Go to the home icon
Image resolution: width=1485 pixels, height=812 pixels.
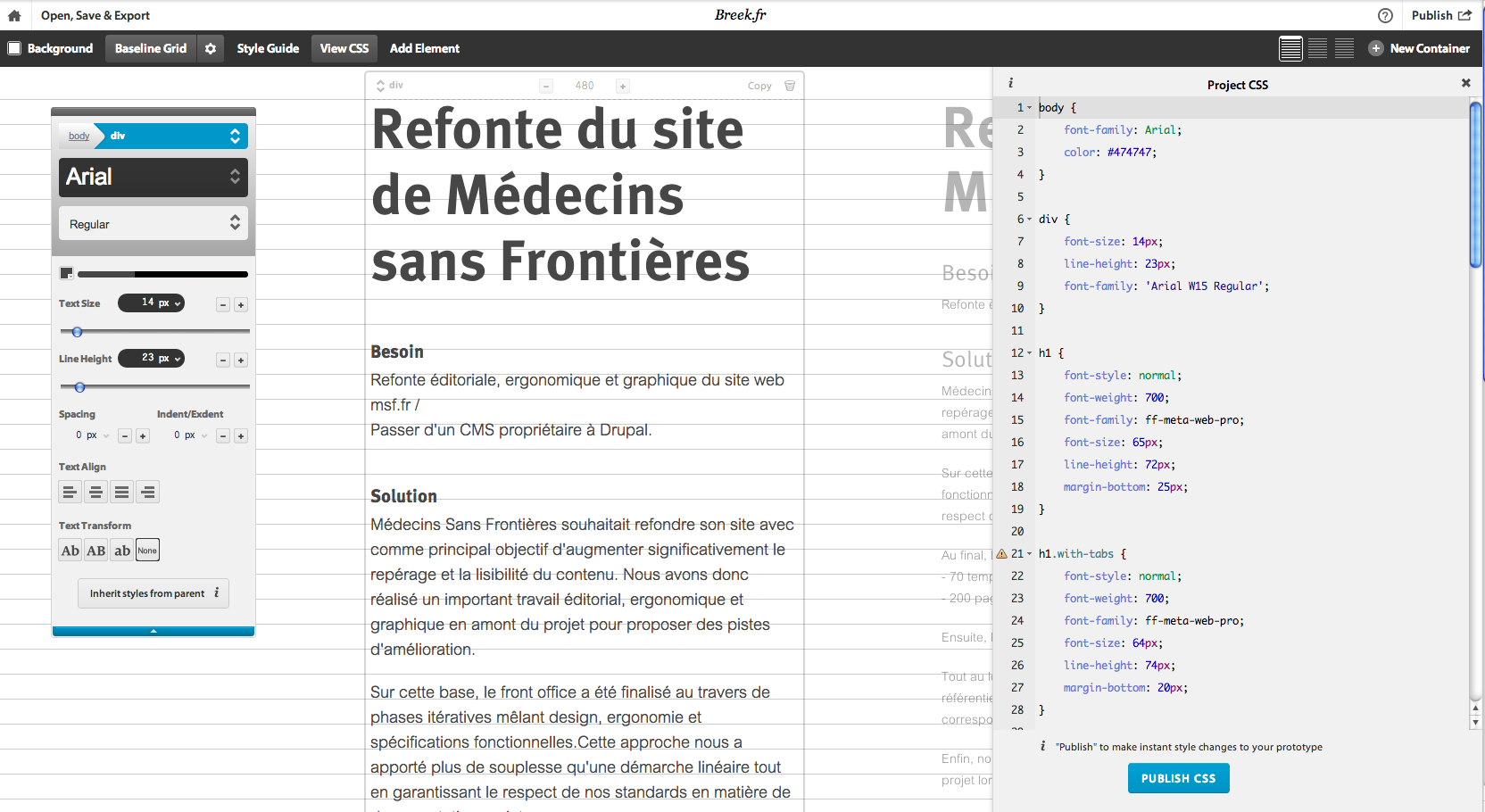tap(14, 15)
